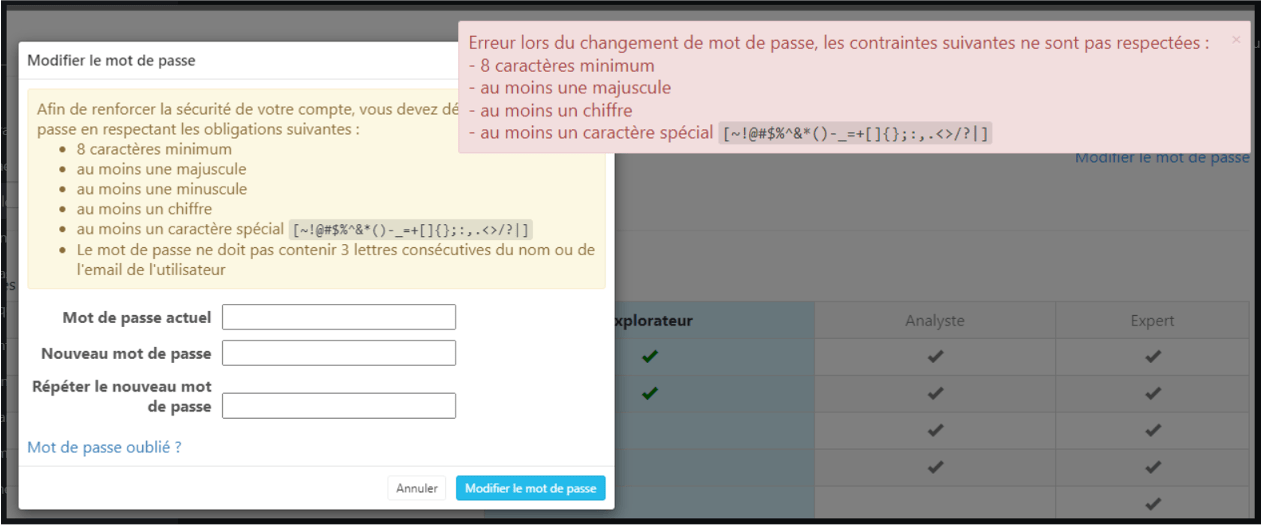Click background page 'Modifier le mot de passe' link

click(x=1162, y=158)
